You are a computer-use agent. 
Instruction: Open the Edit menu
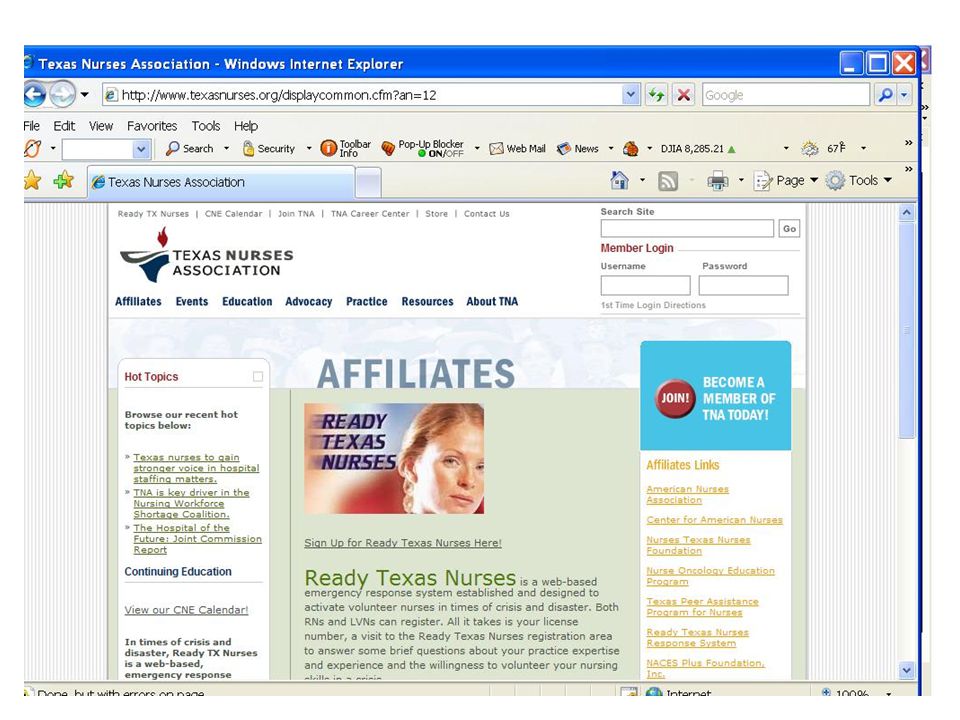point(64,126)
